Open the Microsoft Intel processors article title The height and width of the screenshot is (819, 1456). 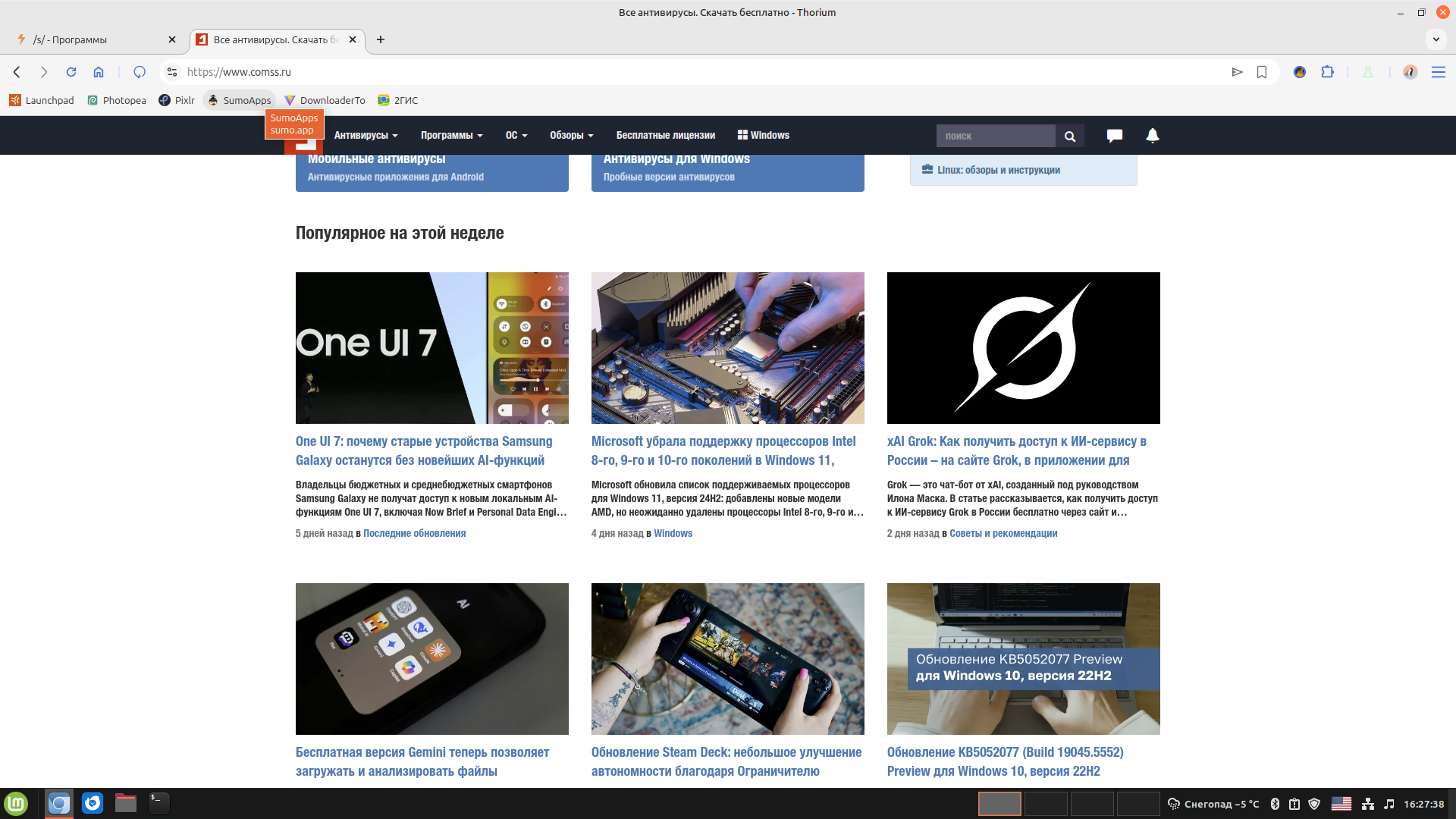(723, 450)
